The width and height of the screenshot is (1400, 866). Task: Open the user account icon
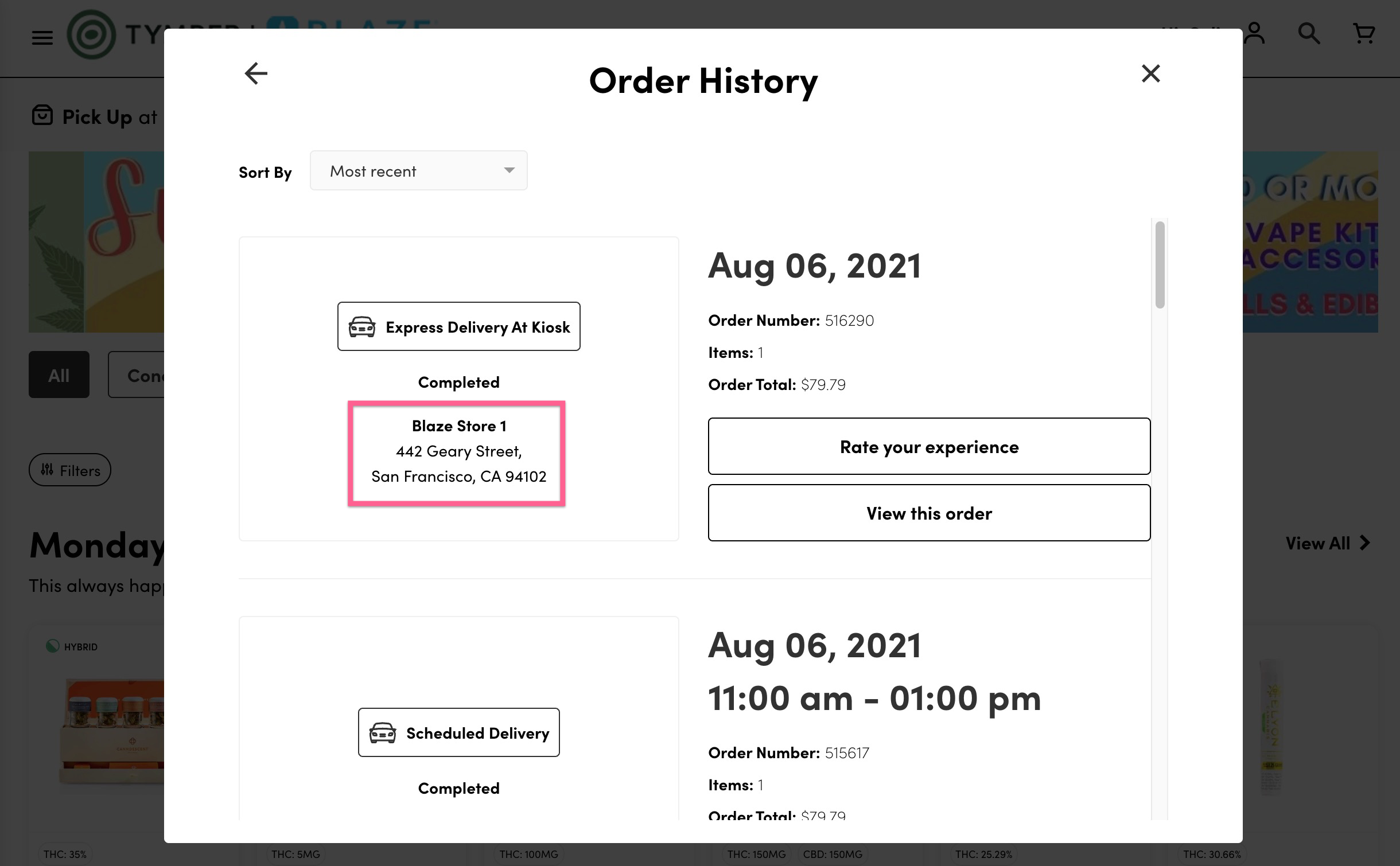pos(1254,33)
